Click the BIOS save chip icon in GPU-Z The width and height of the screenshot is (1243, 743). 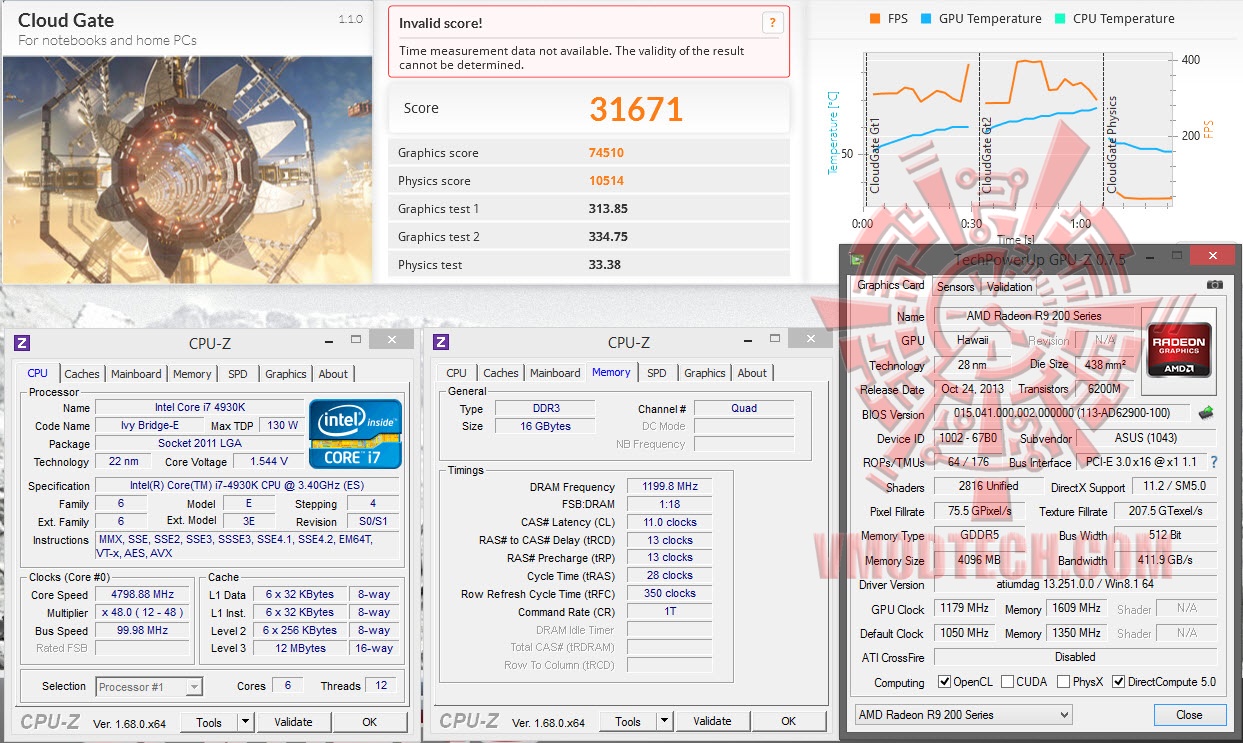pos(1206,413)
